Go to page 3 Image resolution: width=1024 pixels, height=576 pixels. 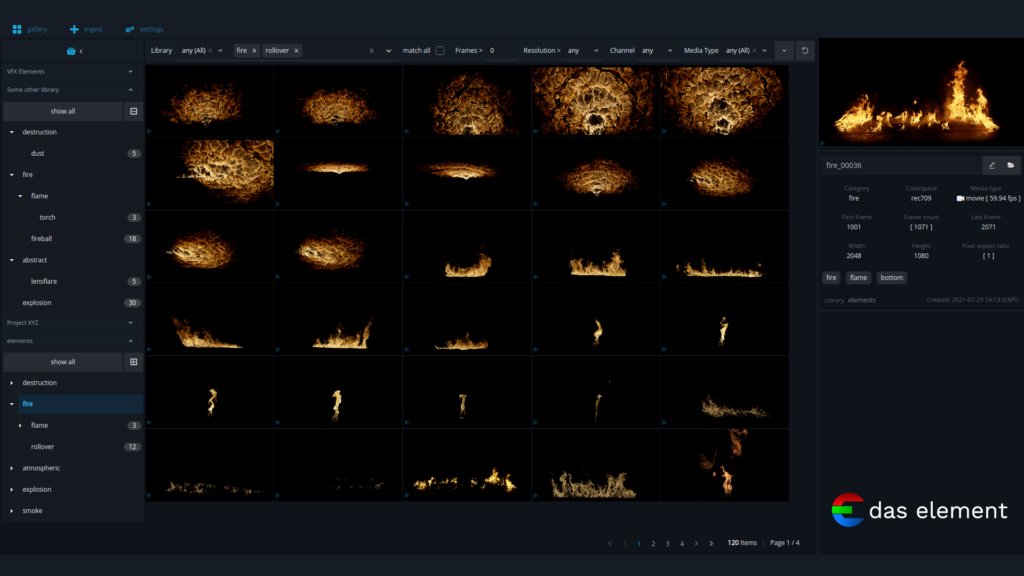pos(667,543)
